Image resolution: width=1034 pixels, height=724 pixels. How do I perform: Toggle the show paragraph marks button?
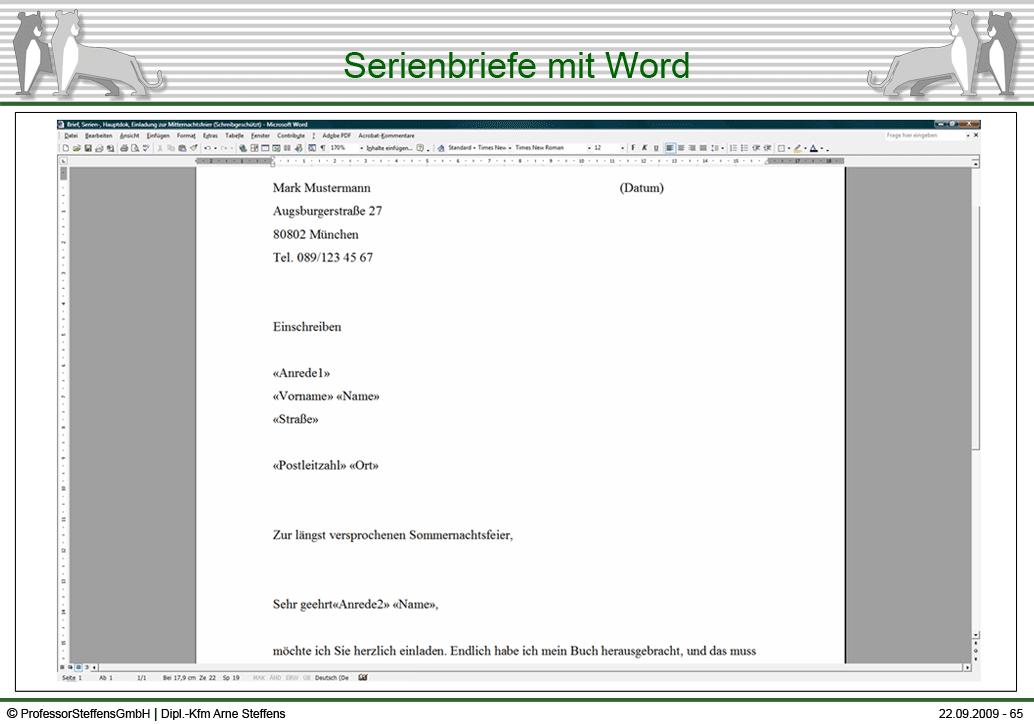pyautogui.click(x=322, y=148)
